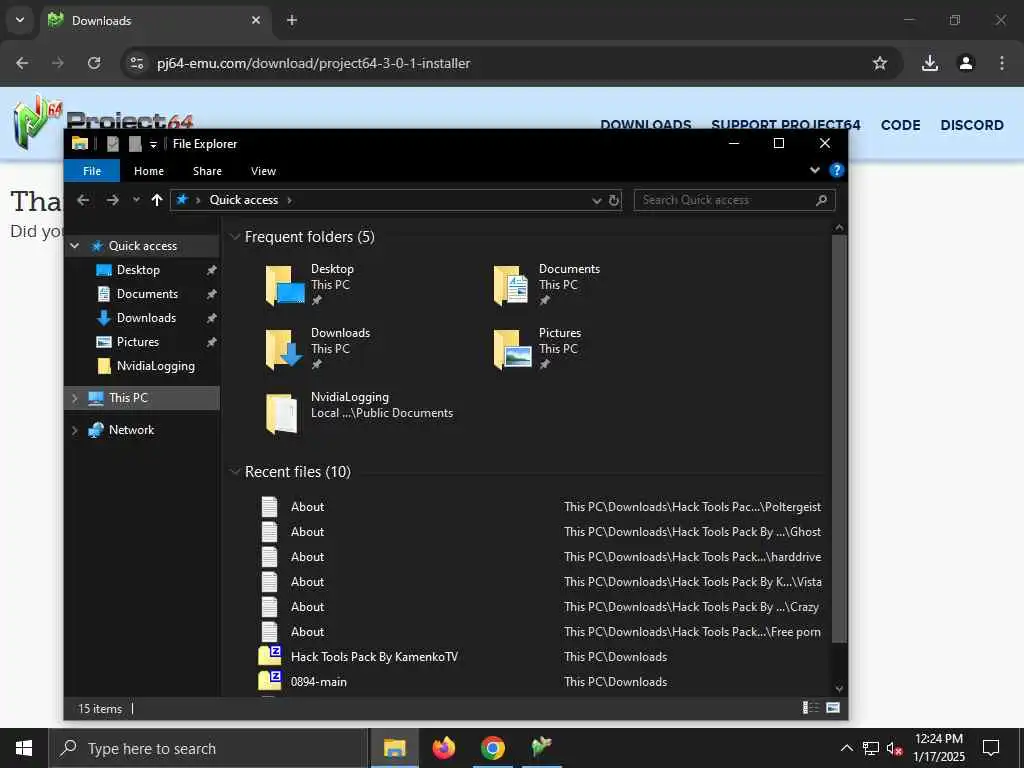1024x768 pixels.
Task: Click Chrome icon in taskbar
Action: 493,748
